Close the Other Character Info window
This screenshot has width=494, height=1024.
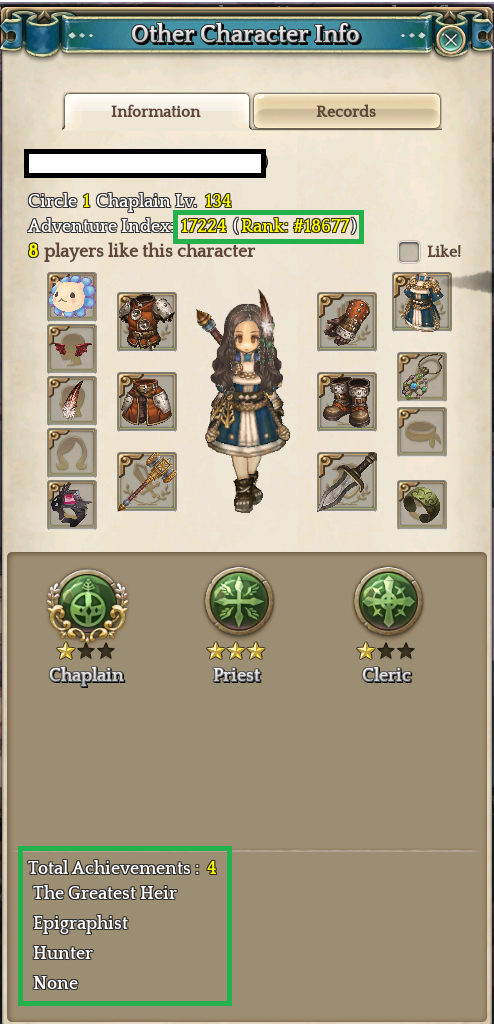tap(451, 40)
